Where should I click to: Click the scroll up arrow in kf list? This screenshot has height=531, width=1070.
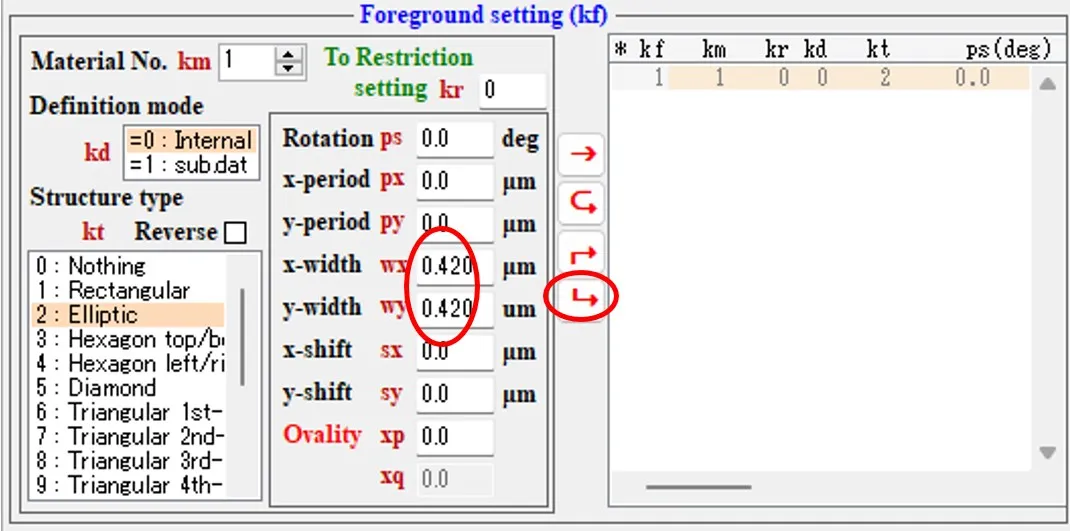[1047, 84]
